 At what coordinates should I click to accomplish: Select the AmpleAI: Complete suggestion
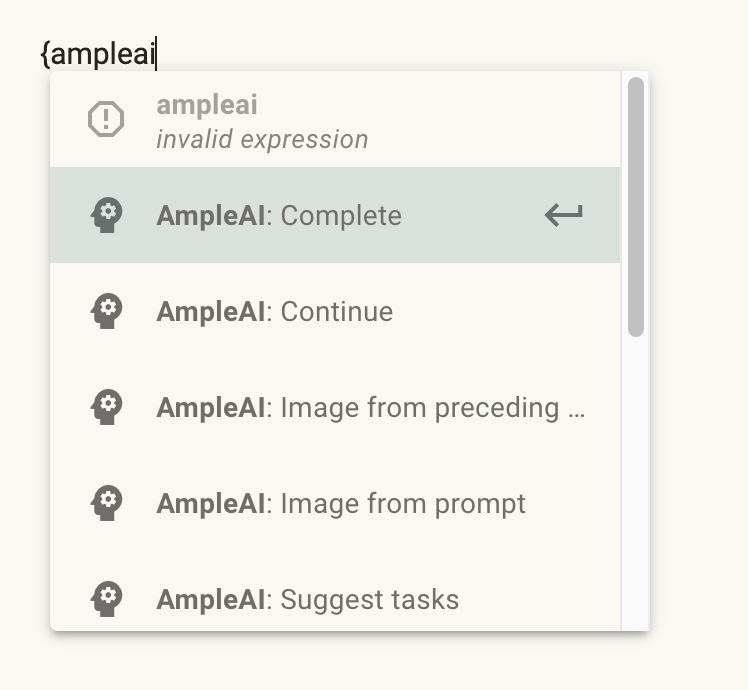(335, 215)
